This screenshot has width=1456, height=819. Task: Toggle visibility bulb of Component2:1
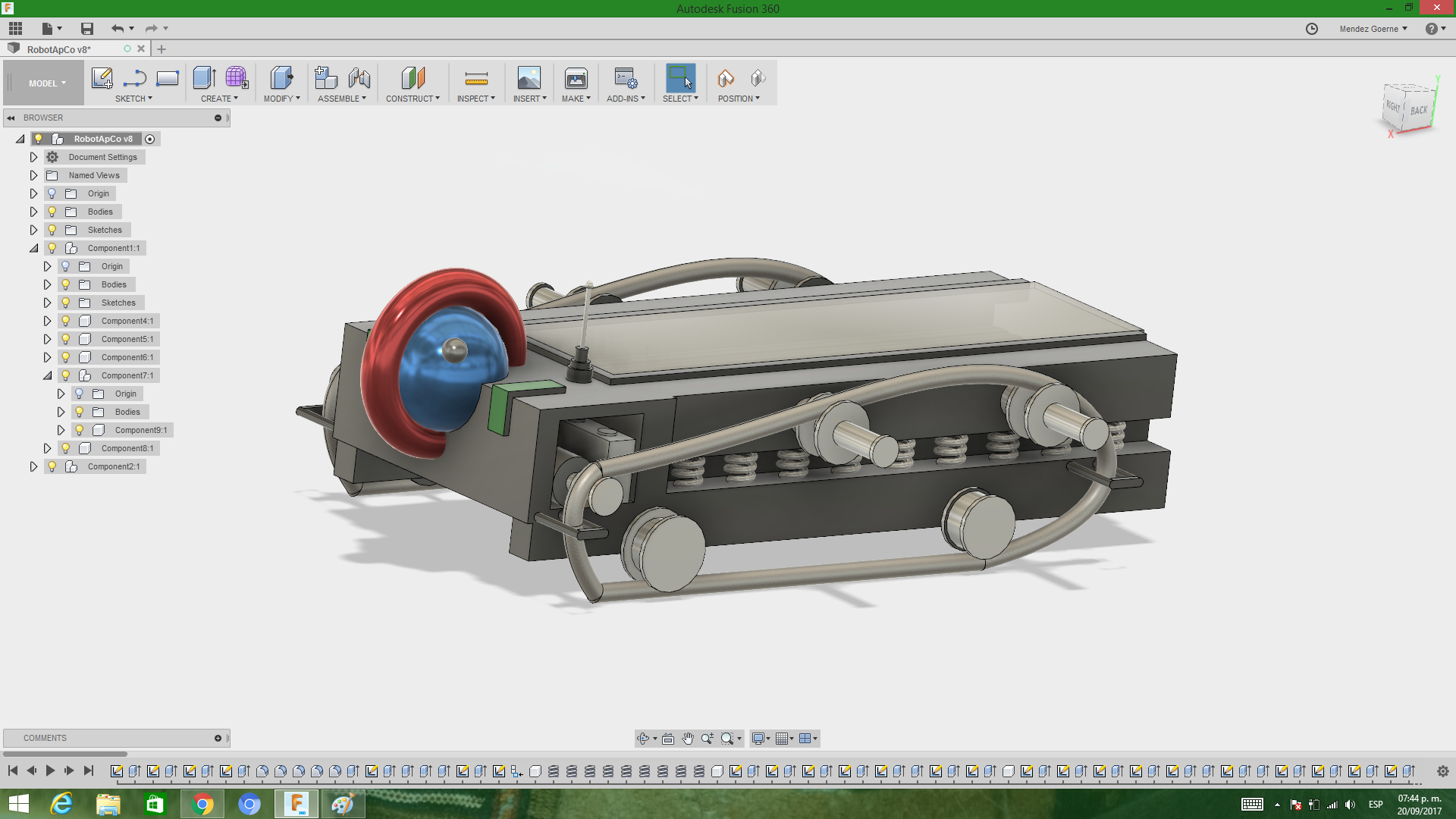coord(52,466)
